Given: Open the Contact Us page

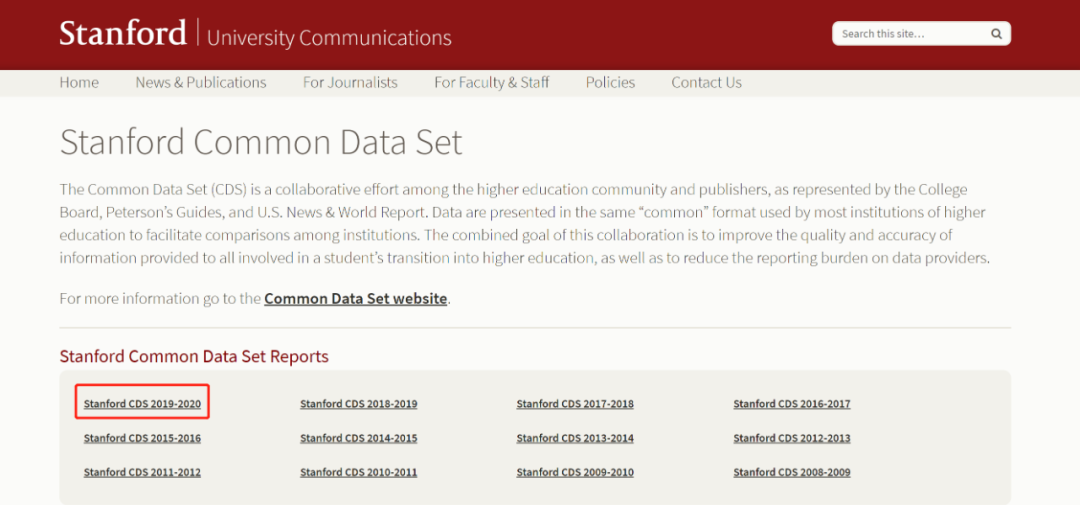Looking at the screenshot, I should tap(706, 83).
